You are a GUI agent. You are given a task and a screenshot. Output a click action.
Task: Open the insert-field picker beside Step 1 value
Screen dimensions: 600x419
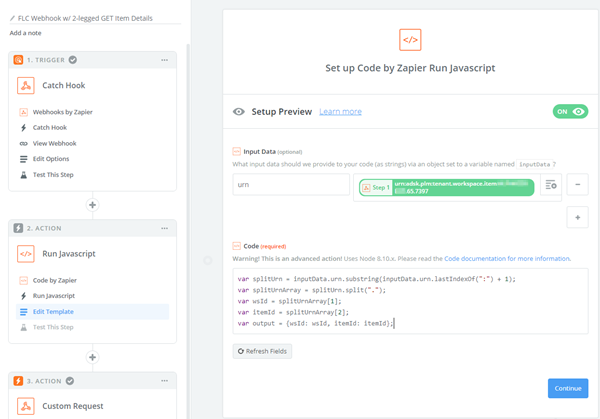[x=551, y=185]
